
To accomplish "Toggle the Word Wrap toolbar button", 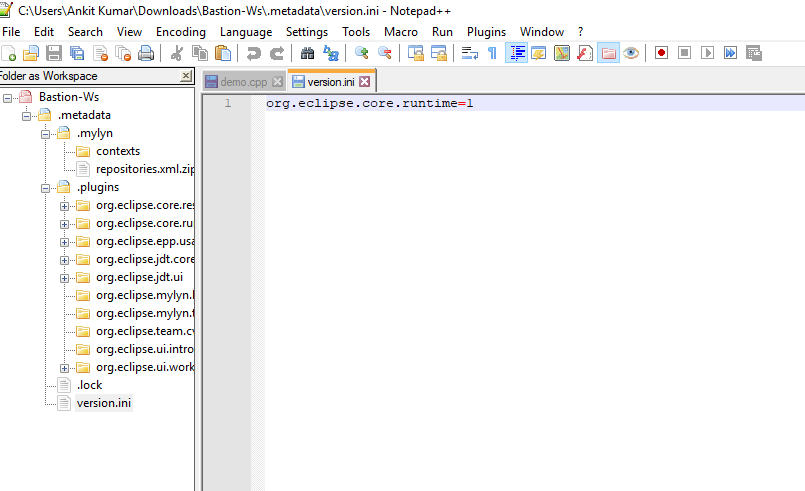I will [470, 53].
